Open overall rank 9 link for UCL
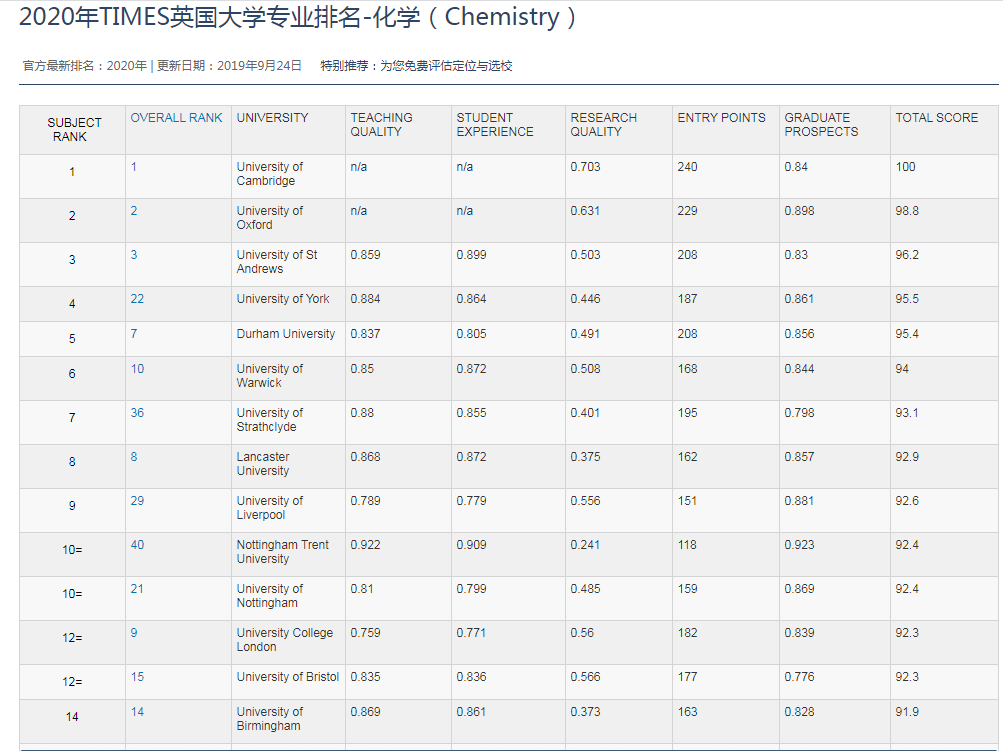The width and height of the screenshot is (1003, 751). (x=134, y=633)
